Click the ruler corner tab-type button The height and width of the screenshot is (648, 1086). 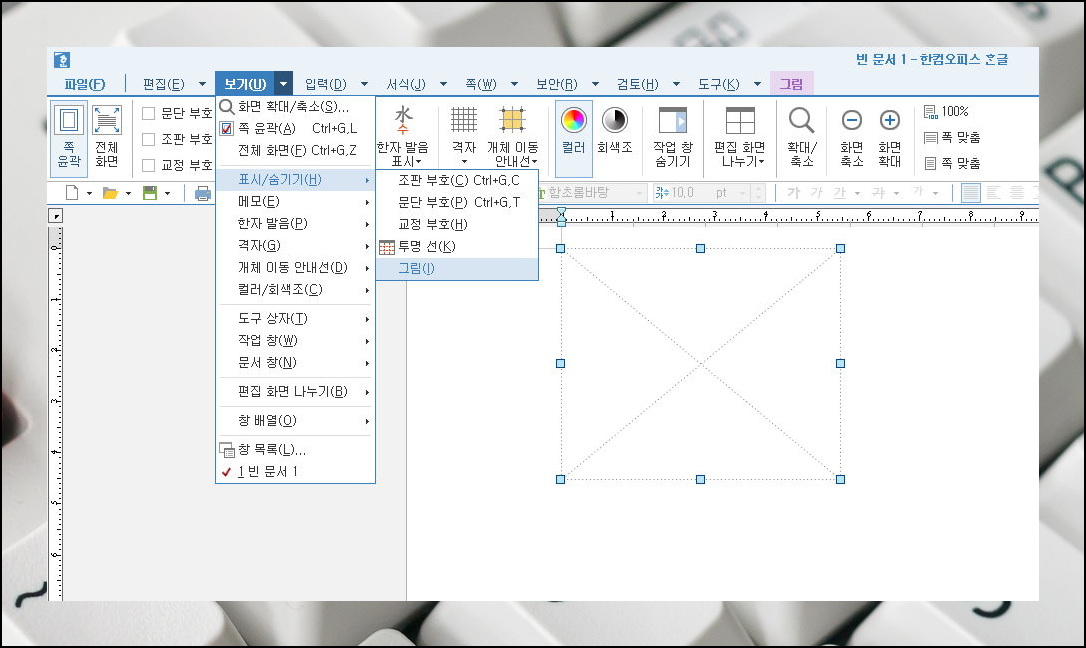coord(56,216)
